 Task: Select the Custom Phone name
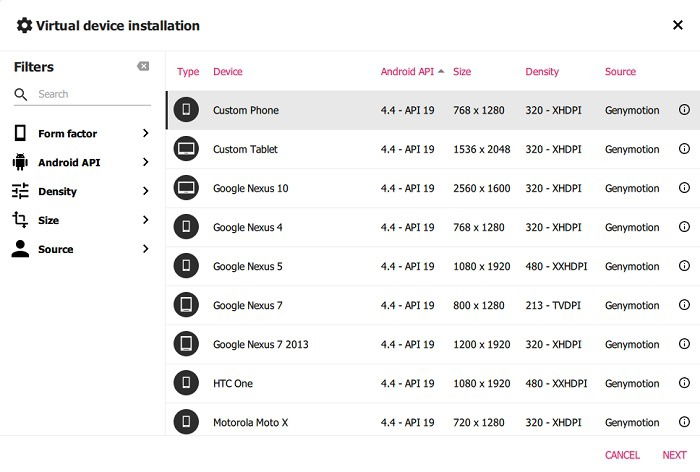246,110
